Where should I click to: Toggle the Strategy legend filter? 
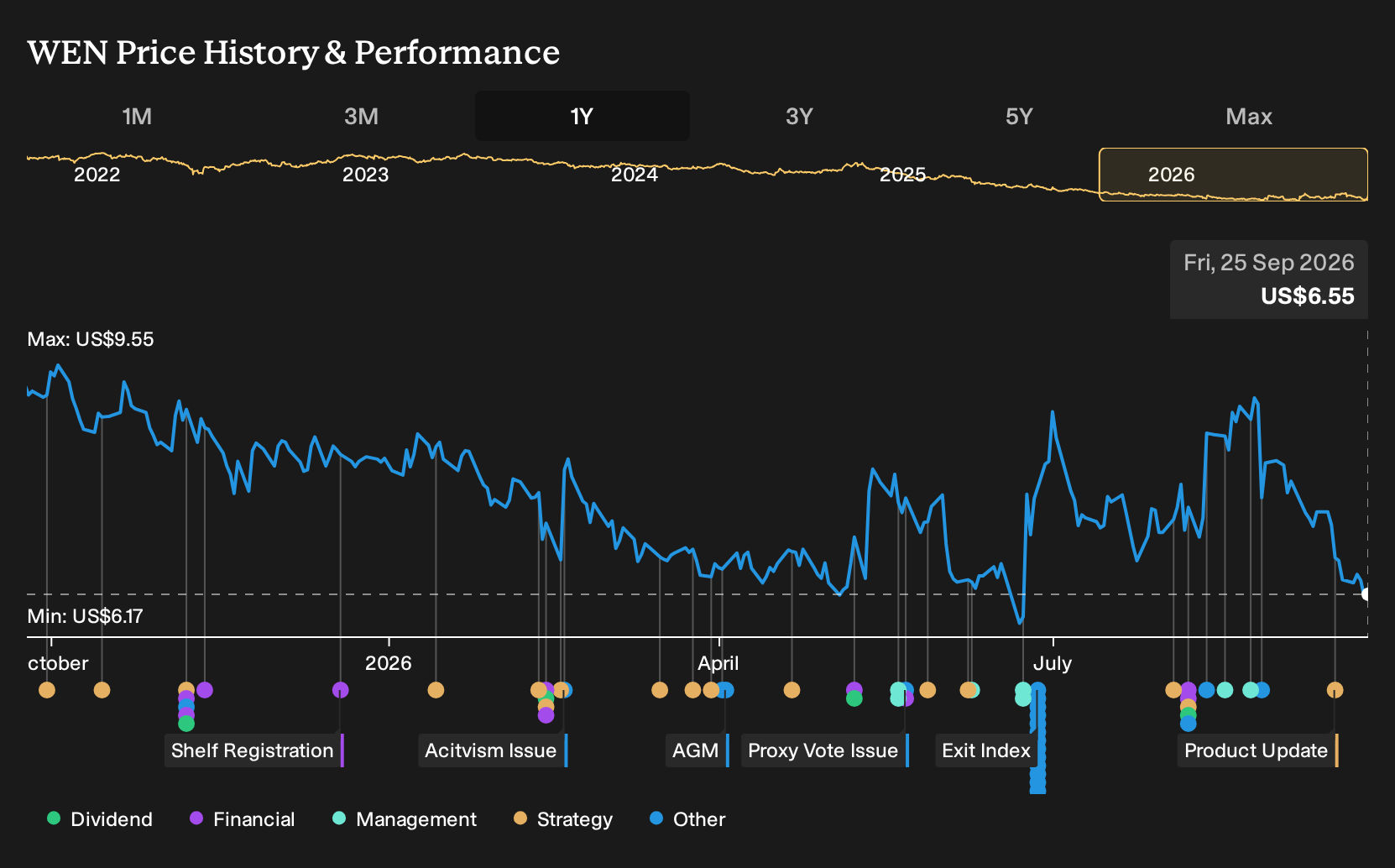click(x=563, y=819)
